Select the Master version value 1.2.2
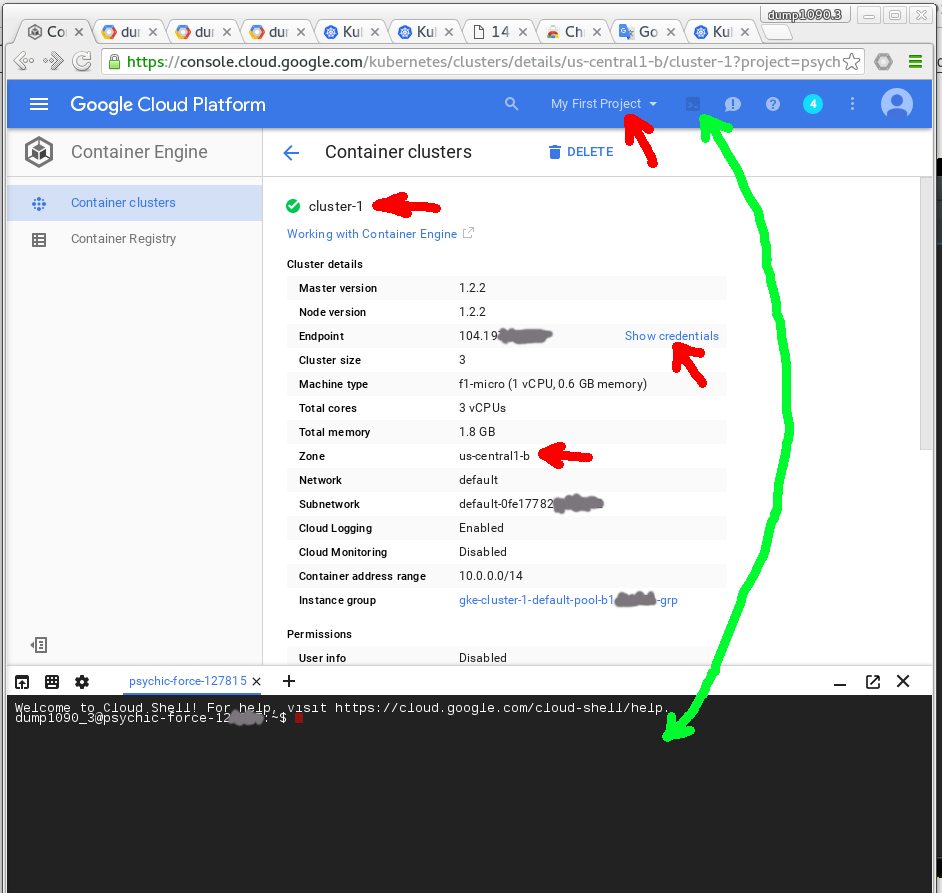 pos(472,288)
